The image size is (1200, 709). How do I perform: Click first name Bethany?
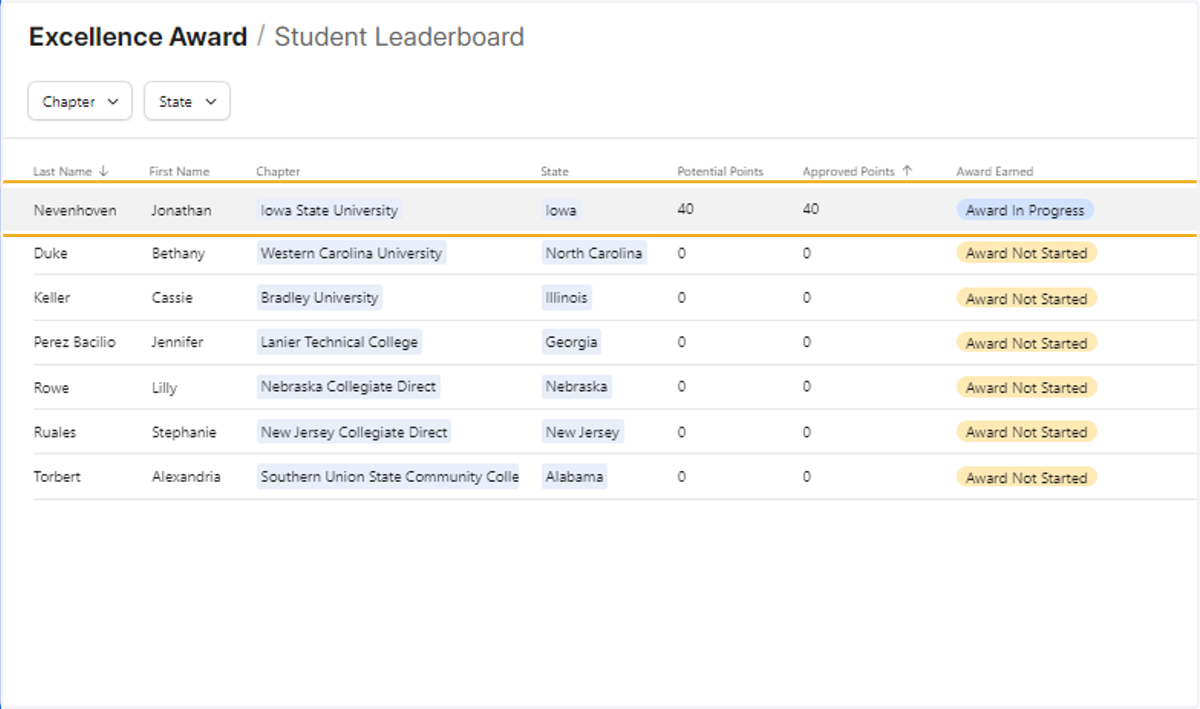click(178, 253)
